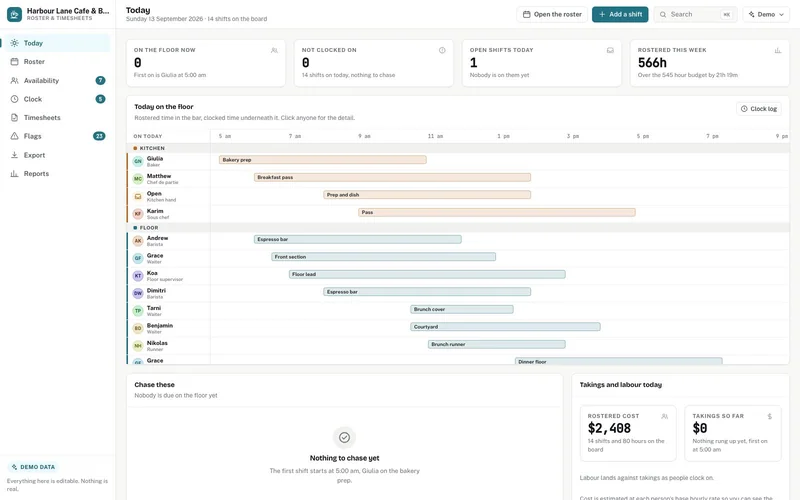Focus the Search field

(x=696, y=14)
